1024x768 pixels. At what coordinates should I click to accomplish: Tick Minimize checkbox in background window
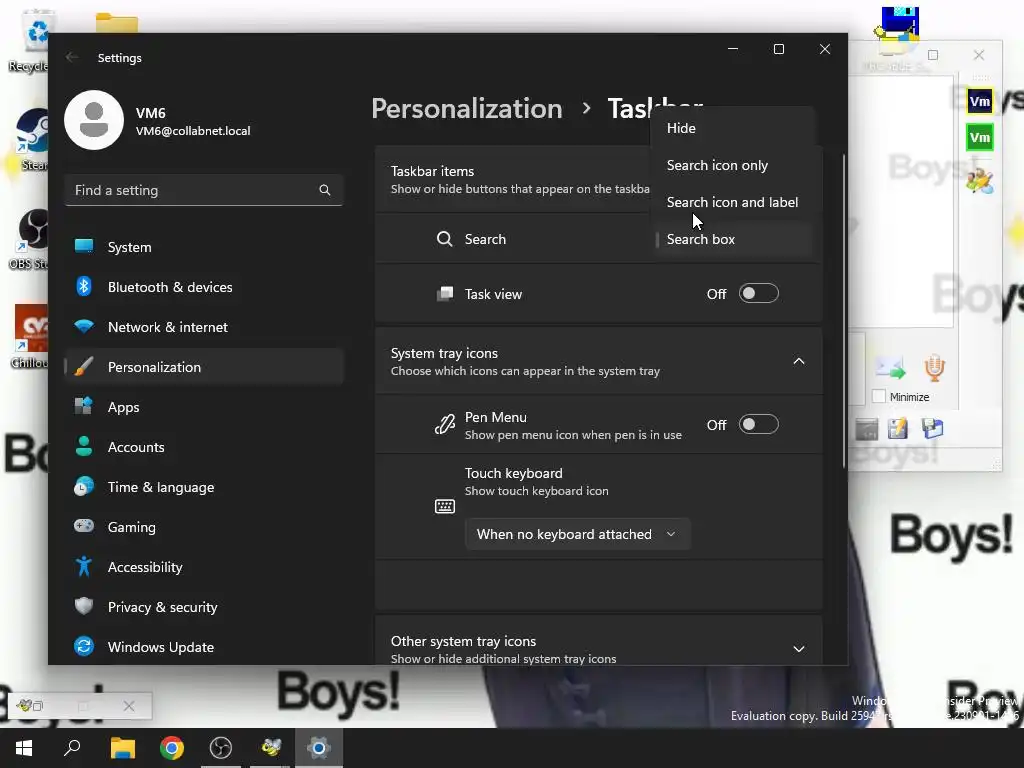[879, 396]
